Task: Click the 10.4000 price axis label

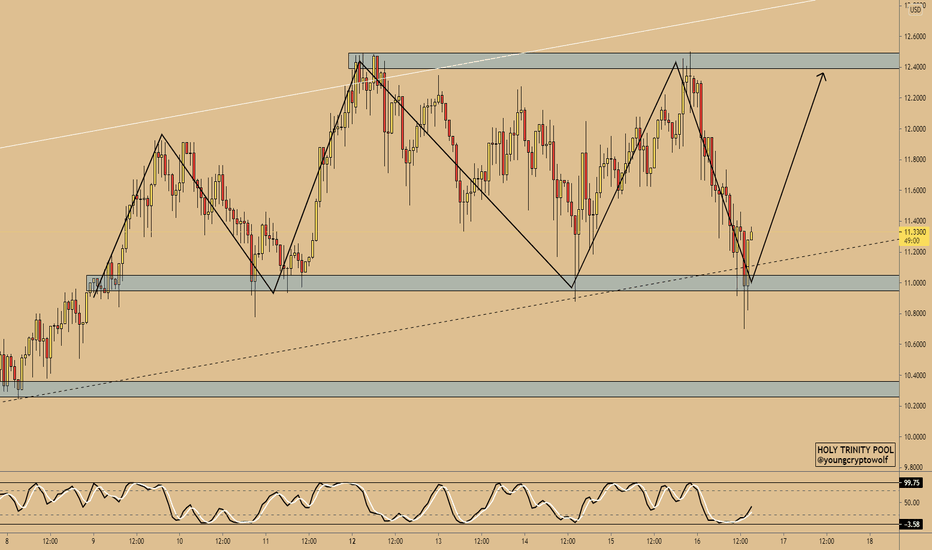Action: coord(914,375)
